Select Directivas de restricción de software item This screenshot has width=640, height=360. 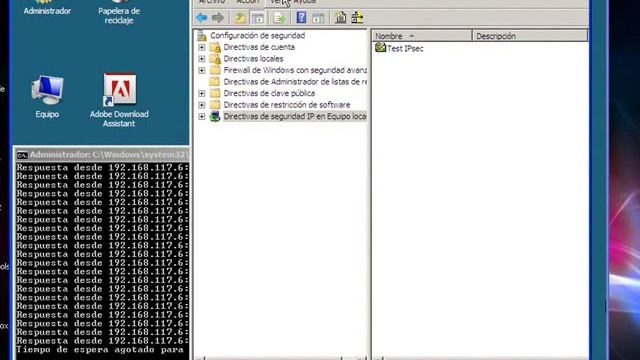[x=287, y=104]
